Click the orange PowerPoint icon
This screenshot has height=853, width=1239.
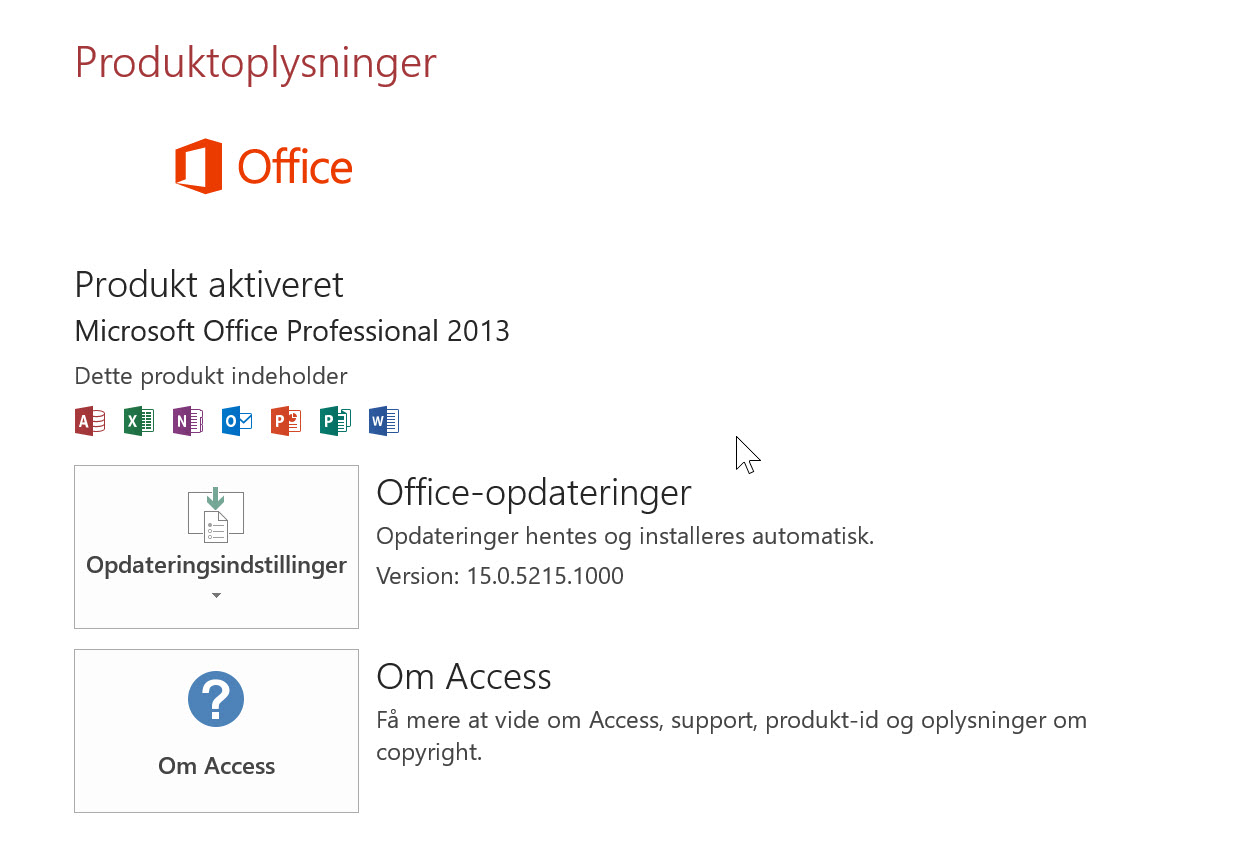click(x=286, y=421)
